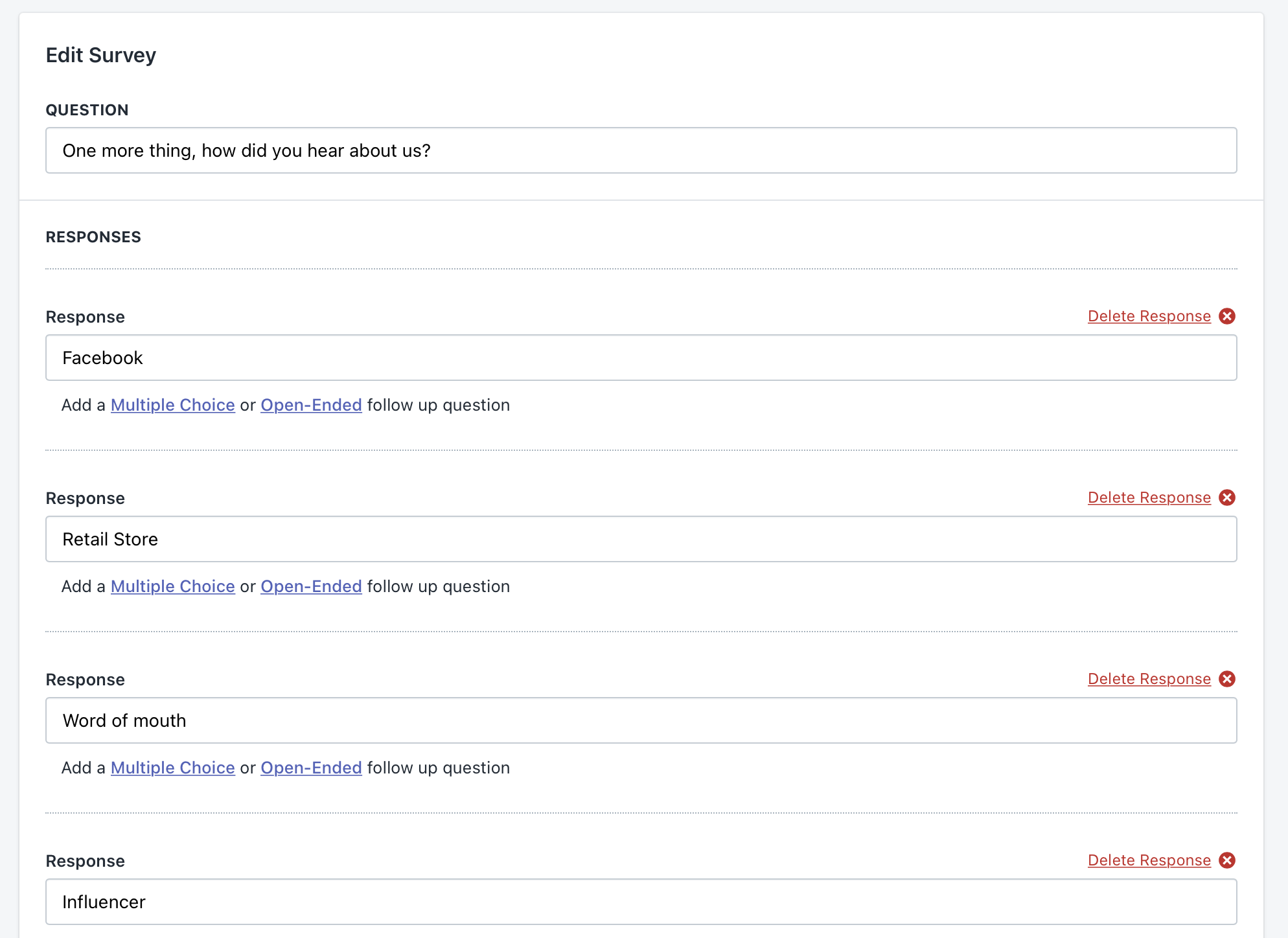Focus the survey Question text field
The width and height of the screenshot is (1288, 938).
coord(641,150)
